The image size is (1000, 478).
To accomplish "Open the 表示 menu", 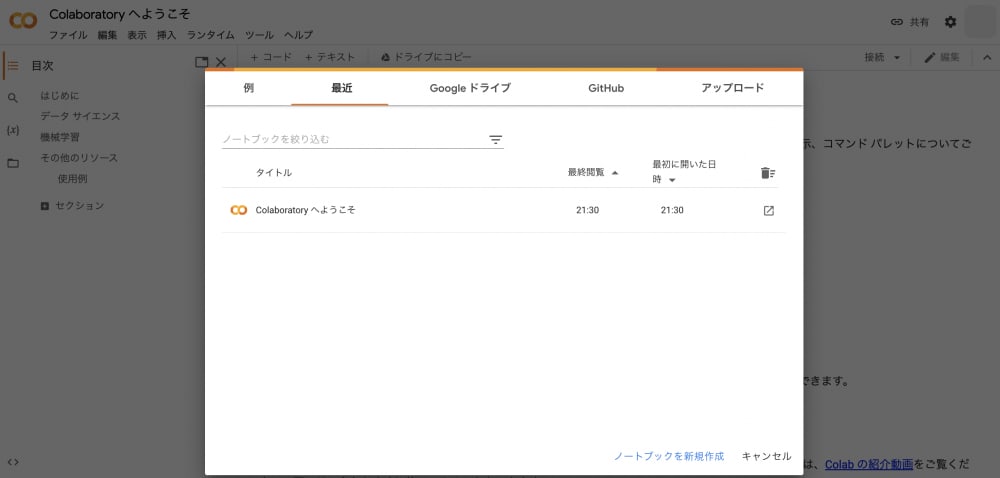I will [136, 35].
